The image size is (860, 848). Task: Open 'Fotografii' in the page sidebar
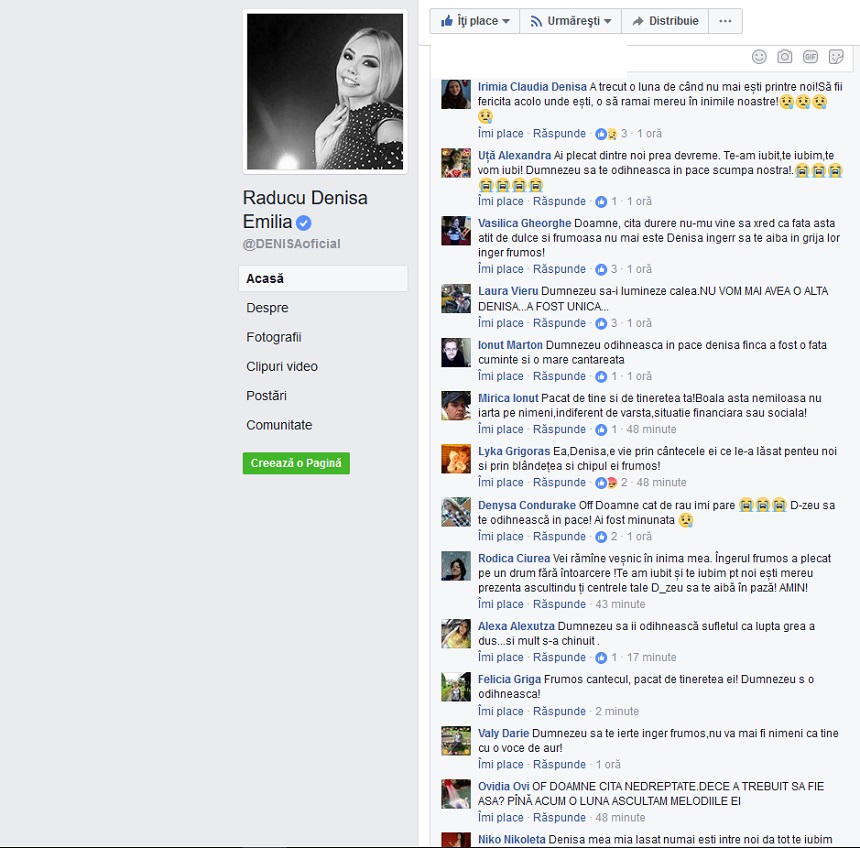(274, 337)
